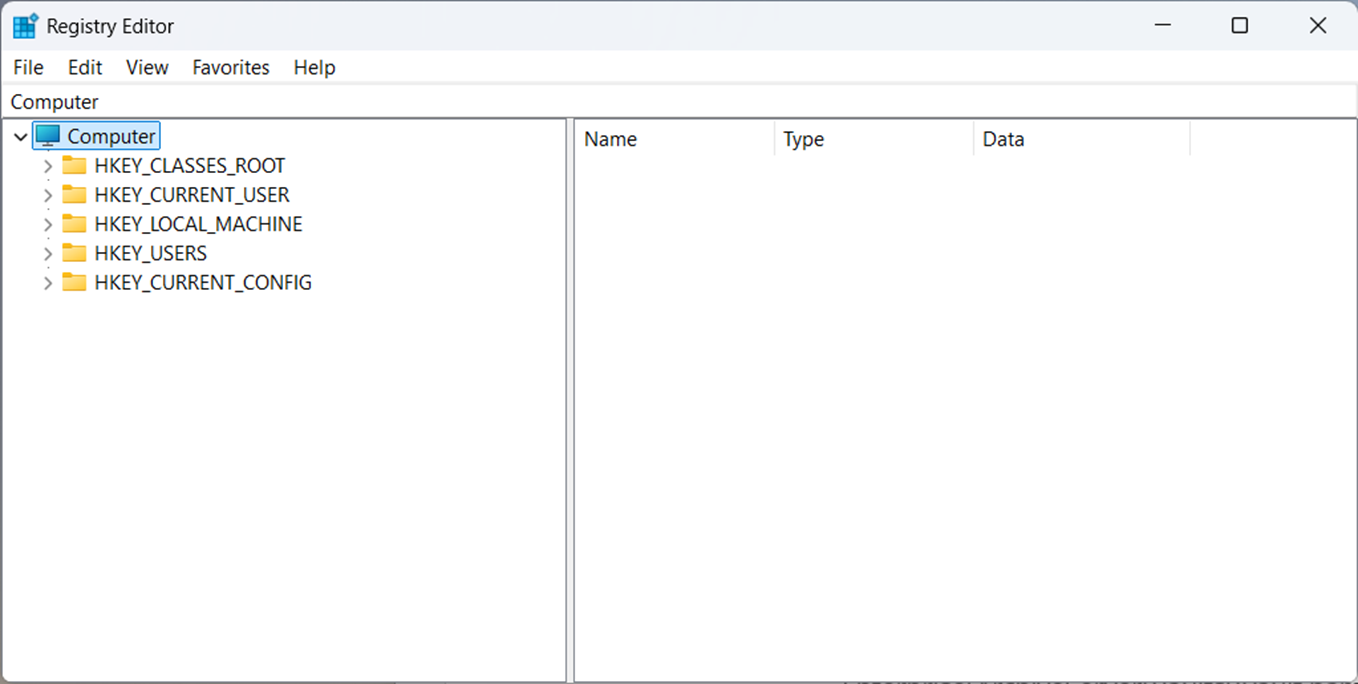
Task: Open the Edit menu
Action: click(x=85, y=67)
